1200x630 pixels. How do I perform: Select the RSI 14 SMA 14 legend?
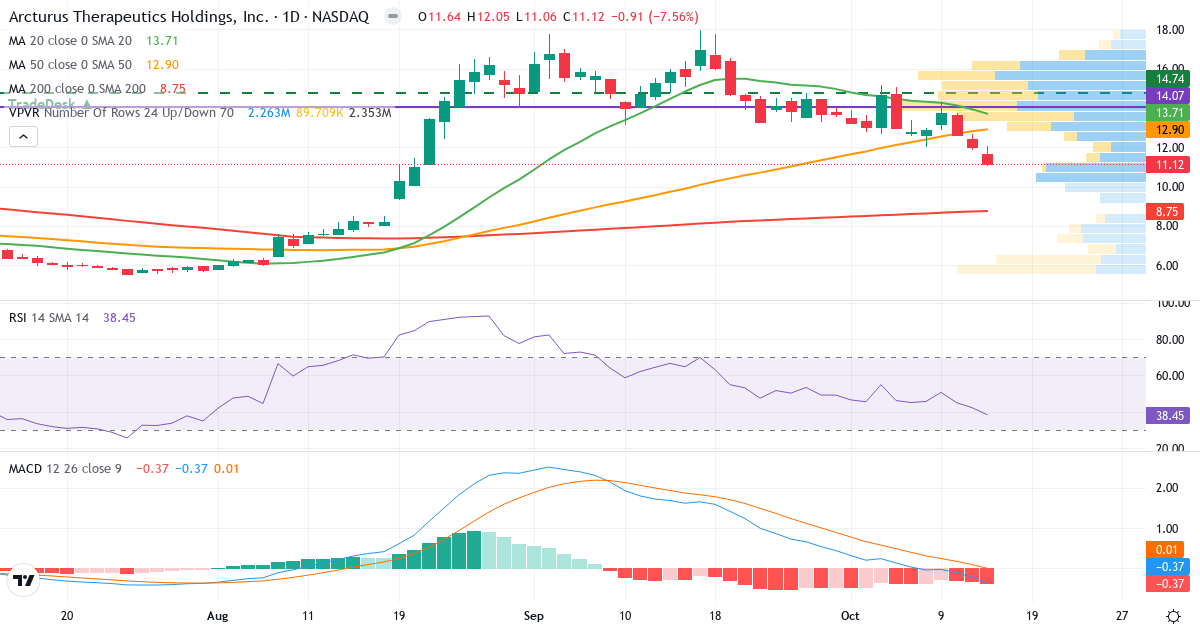click(x=49, y=317)
